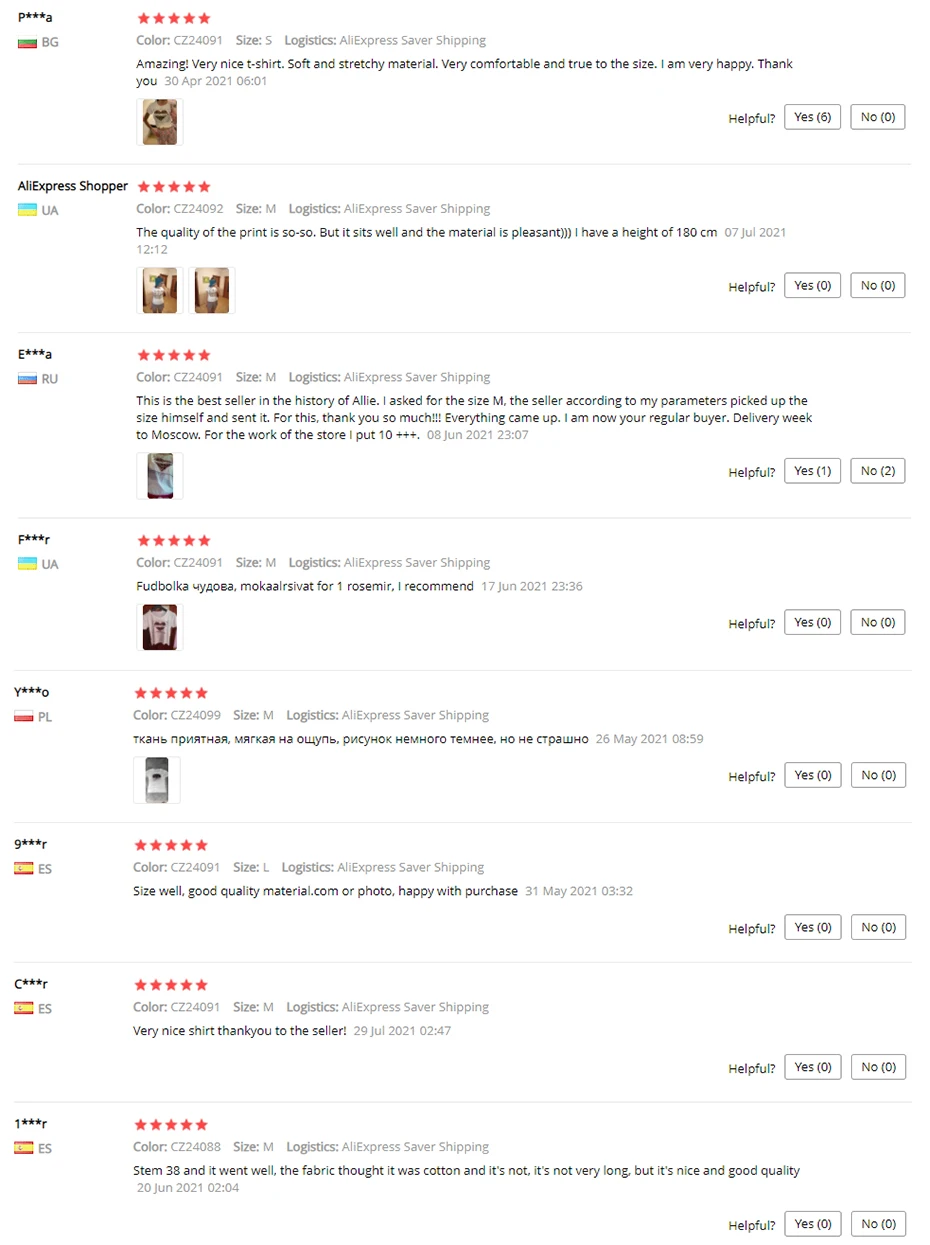Click the Bulgarian flag icon beside BG

tap(27, 43)
